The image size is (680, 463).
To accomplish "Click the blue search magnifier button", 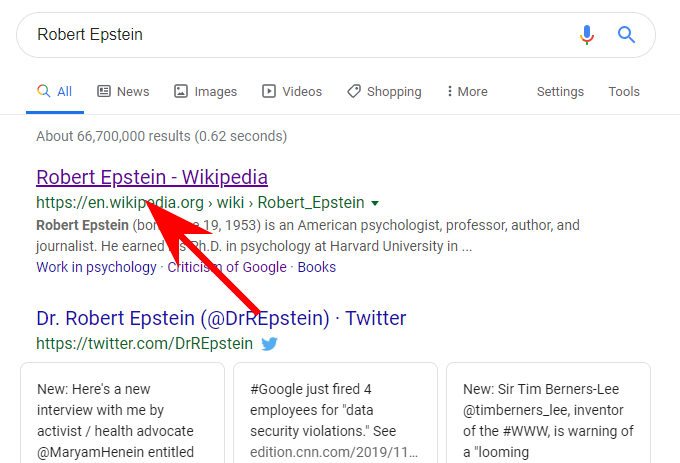I will click(627, 35).
